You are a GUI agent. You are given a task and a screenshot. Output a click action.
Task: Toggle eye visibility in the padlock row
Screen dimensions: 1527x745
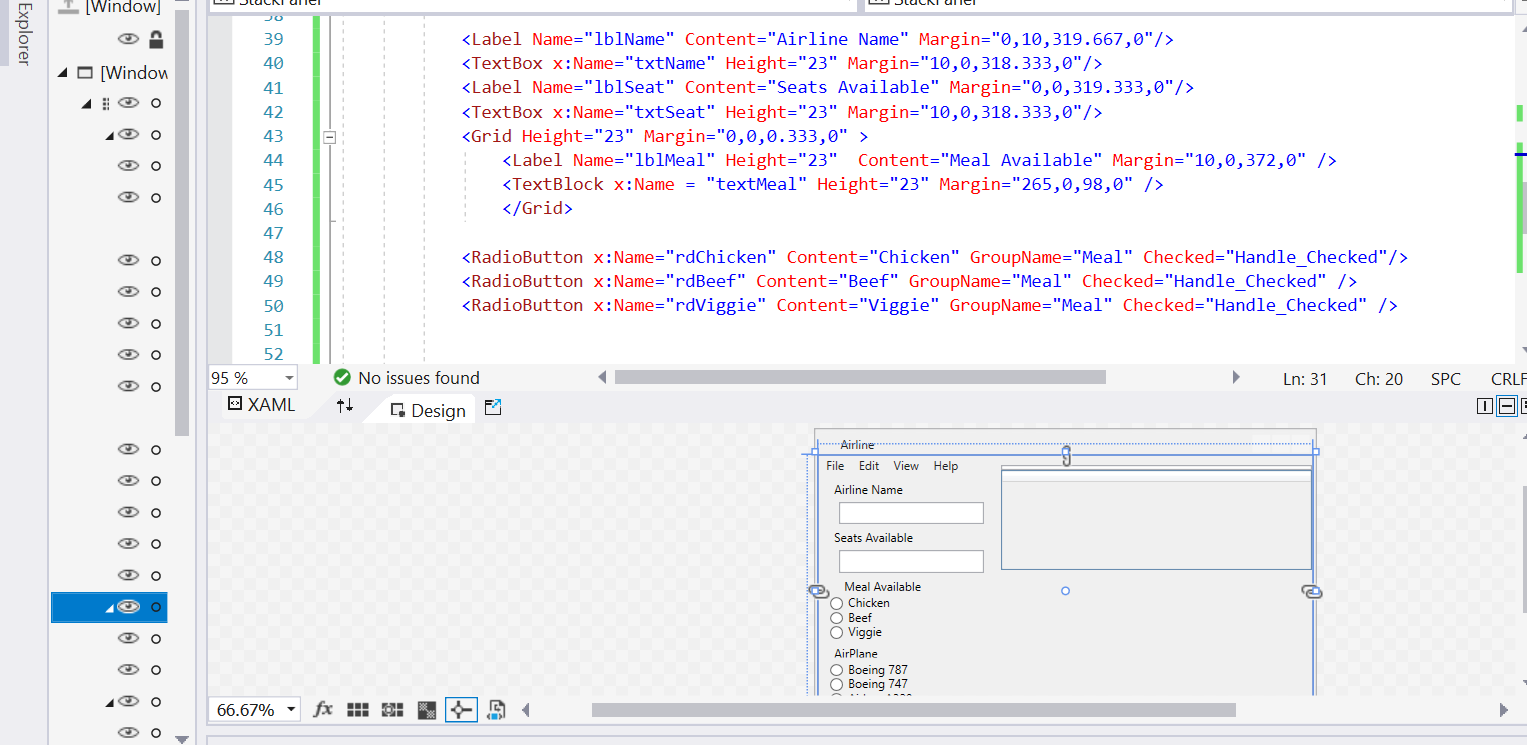pyautogui.click(x=128, y=39)
